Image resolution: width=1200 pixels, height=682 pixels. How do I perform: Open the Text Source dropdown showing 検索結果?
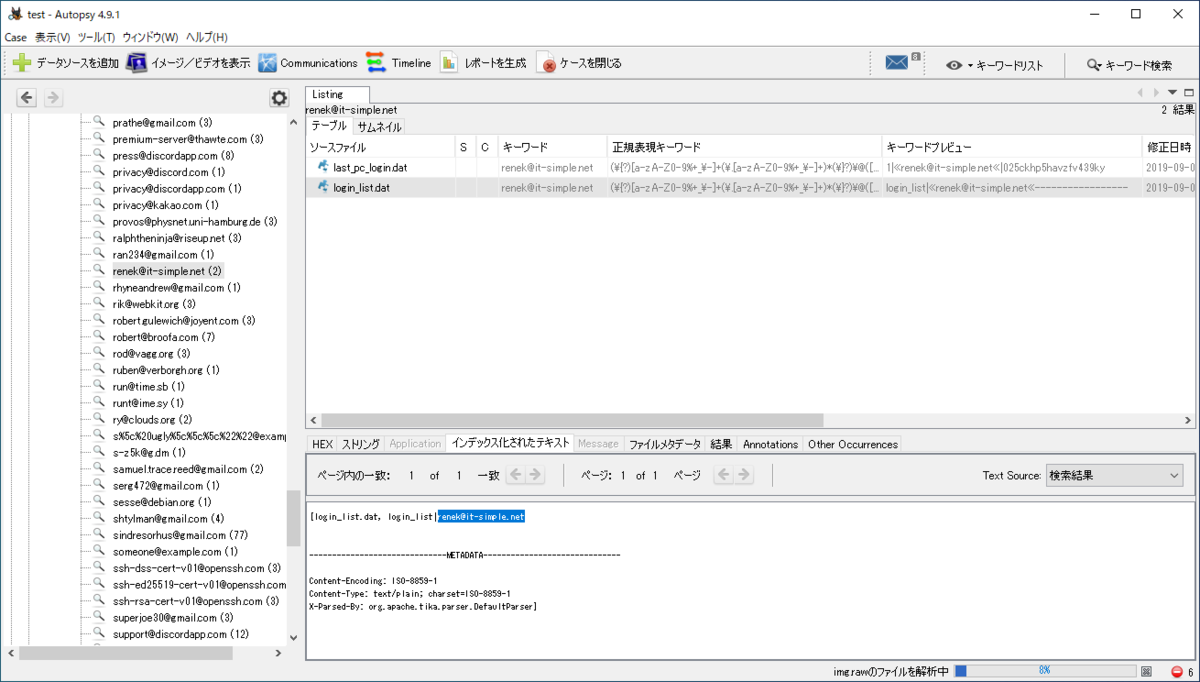point(1114,475)
